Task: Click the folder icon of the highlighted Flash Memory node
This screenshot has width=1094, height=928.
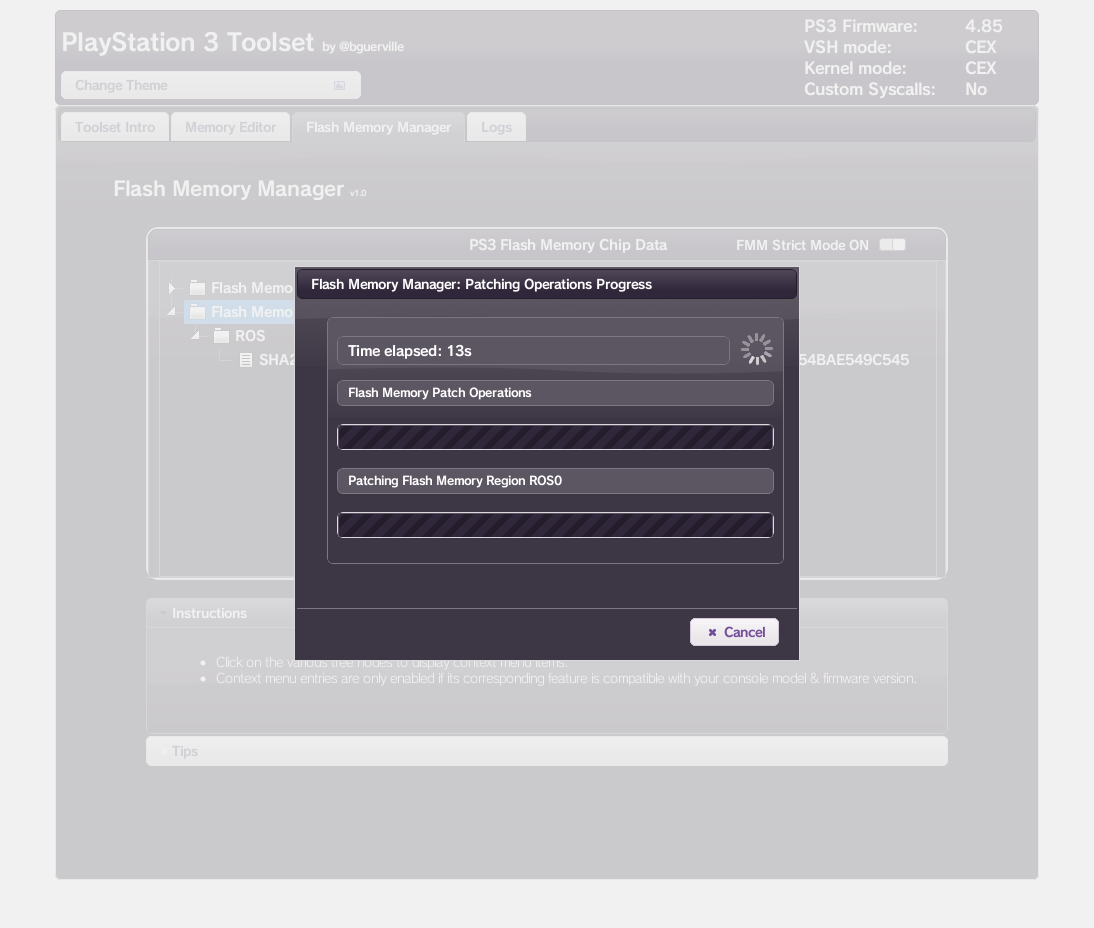Action: click(x=197, y=312)
